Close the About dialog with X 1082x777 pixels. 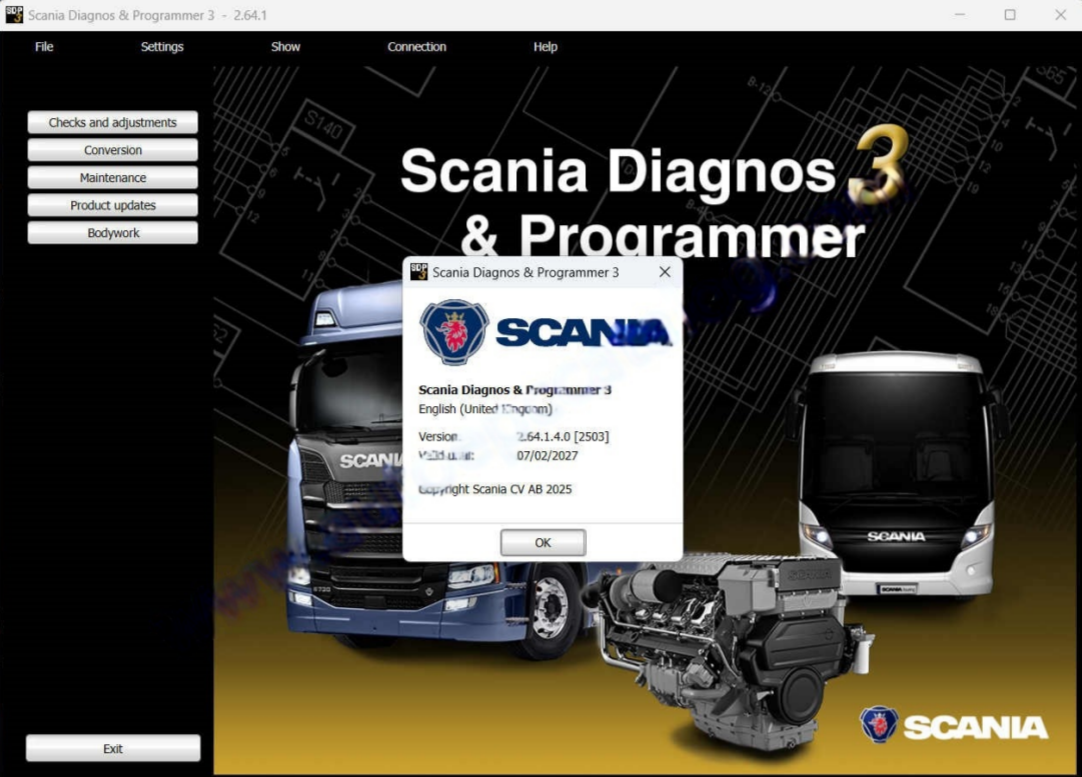(665, 272)
